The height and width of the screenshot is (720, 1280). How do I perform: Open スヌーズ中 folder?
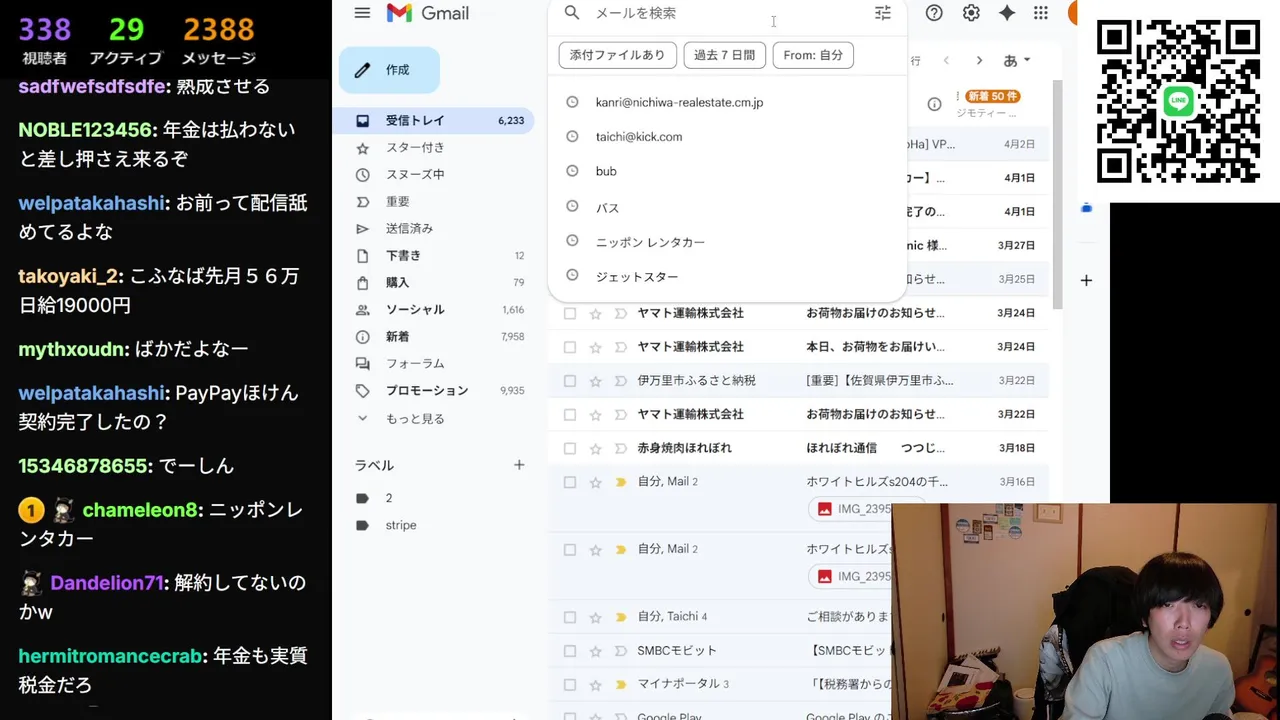coord(434,175)
